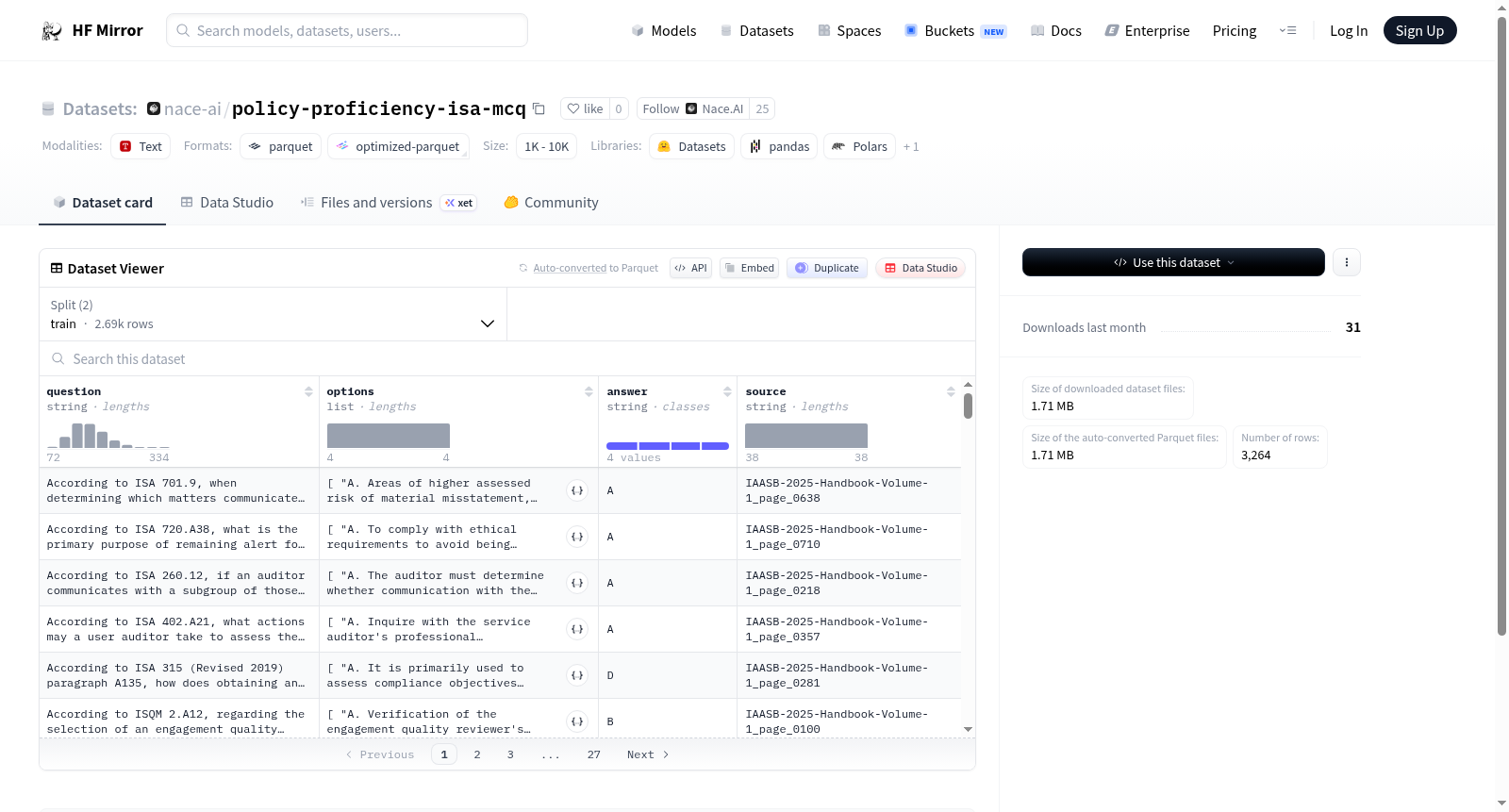
Task: Open the Datasets nav item
Action: click(x=757, y=31)
